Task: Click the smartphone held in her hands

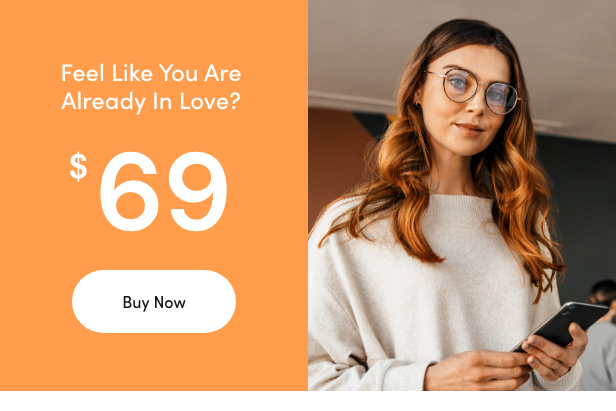Action: tap(562, 326)
